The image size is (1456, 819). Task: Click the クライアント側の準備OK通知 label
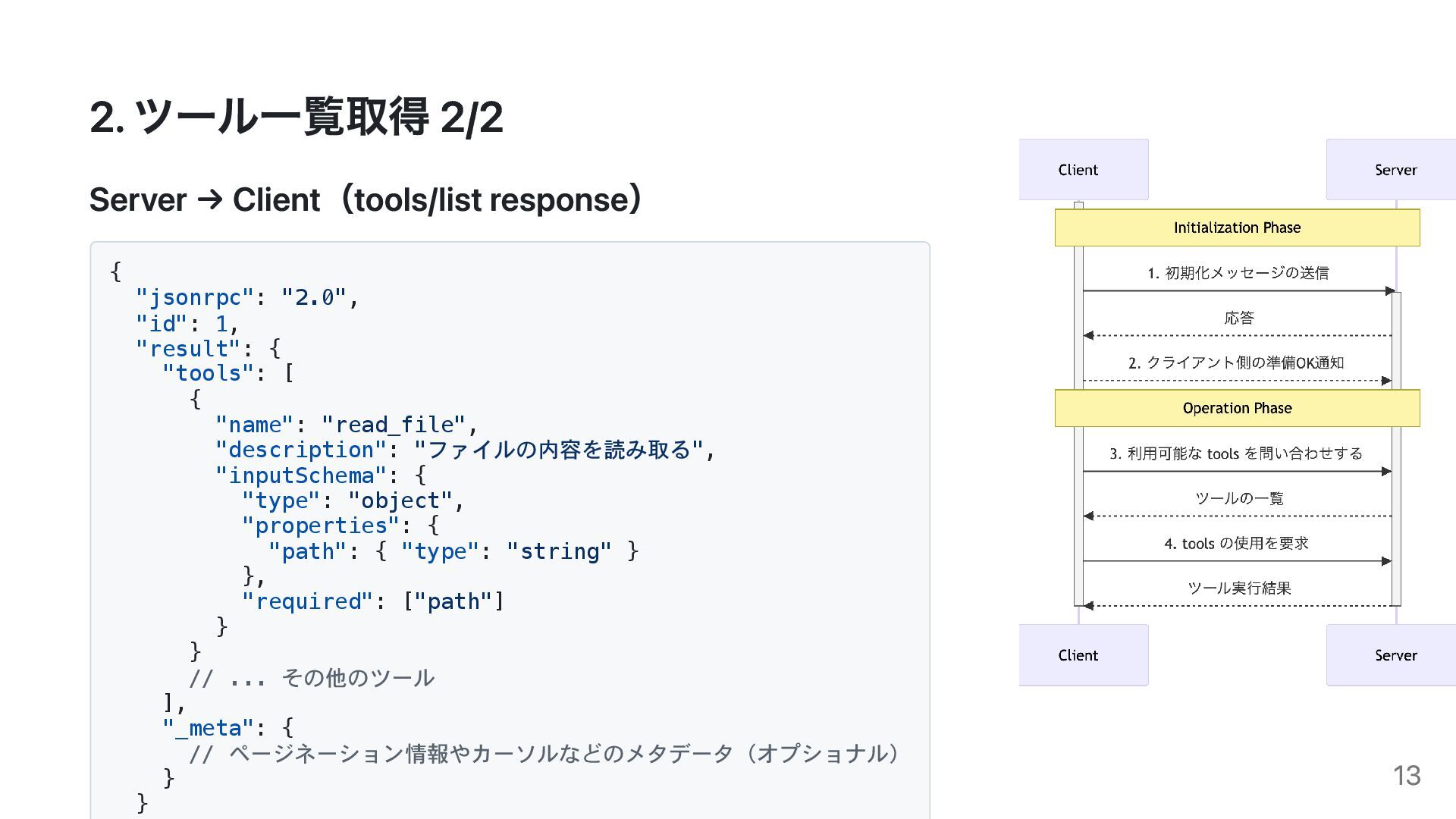[1236, 362]
